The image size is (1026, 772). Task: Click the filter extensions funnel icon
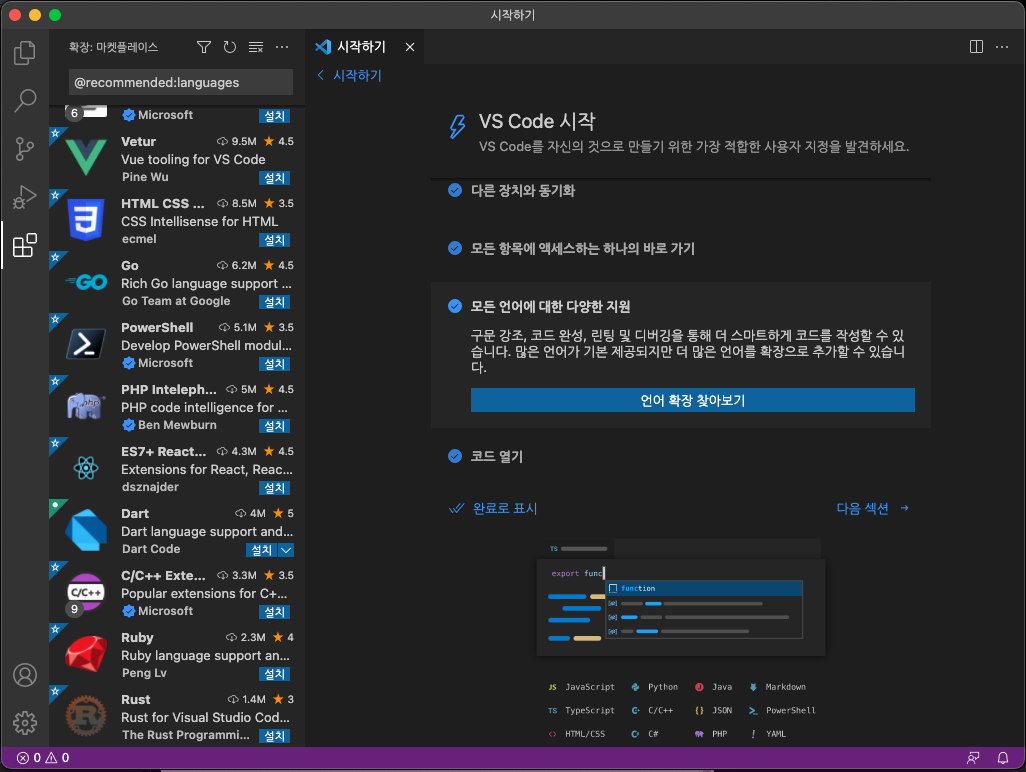[x=203, y=47]
